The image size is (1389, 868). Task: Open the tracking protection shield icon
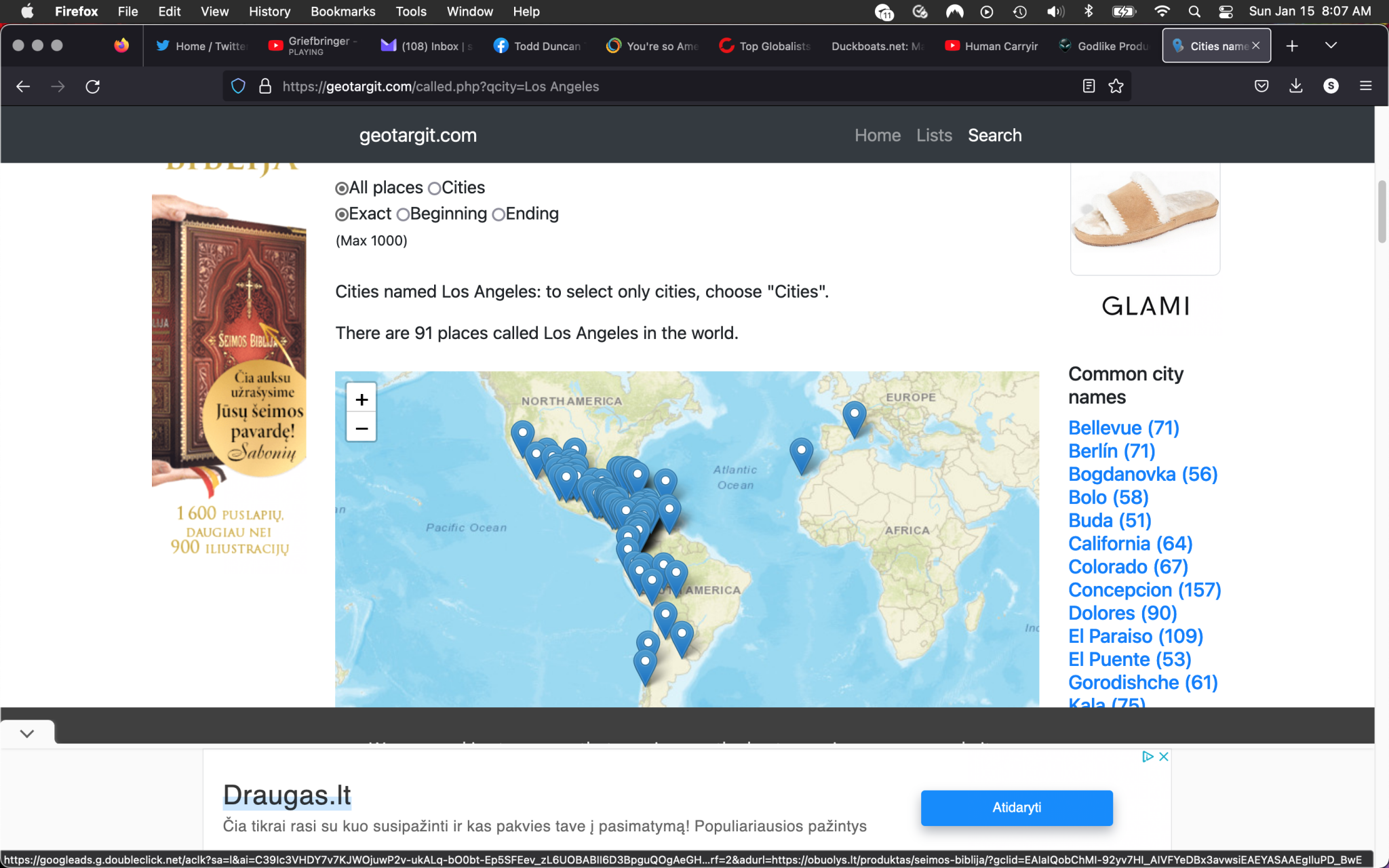tap(238, 86)
